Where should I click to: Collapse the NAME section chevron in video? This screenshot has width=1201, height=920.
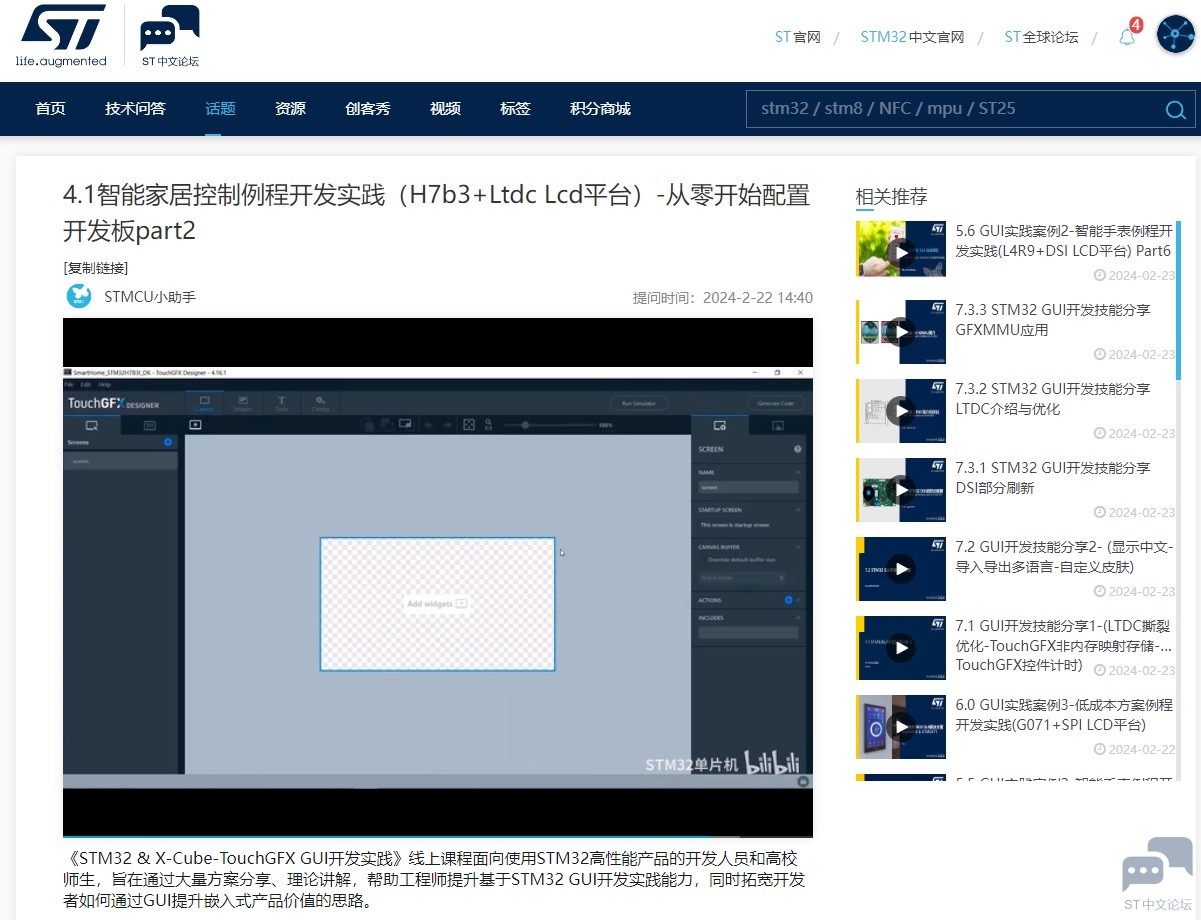tap(798, 472)
